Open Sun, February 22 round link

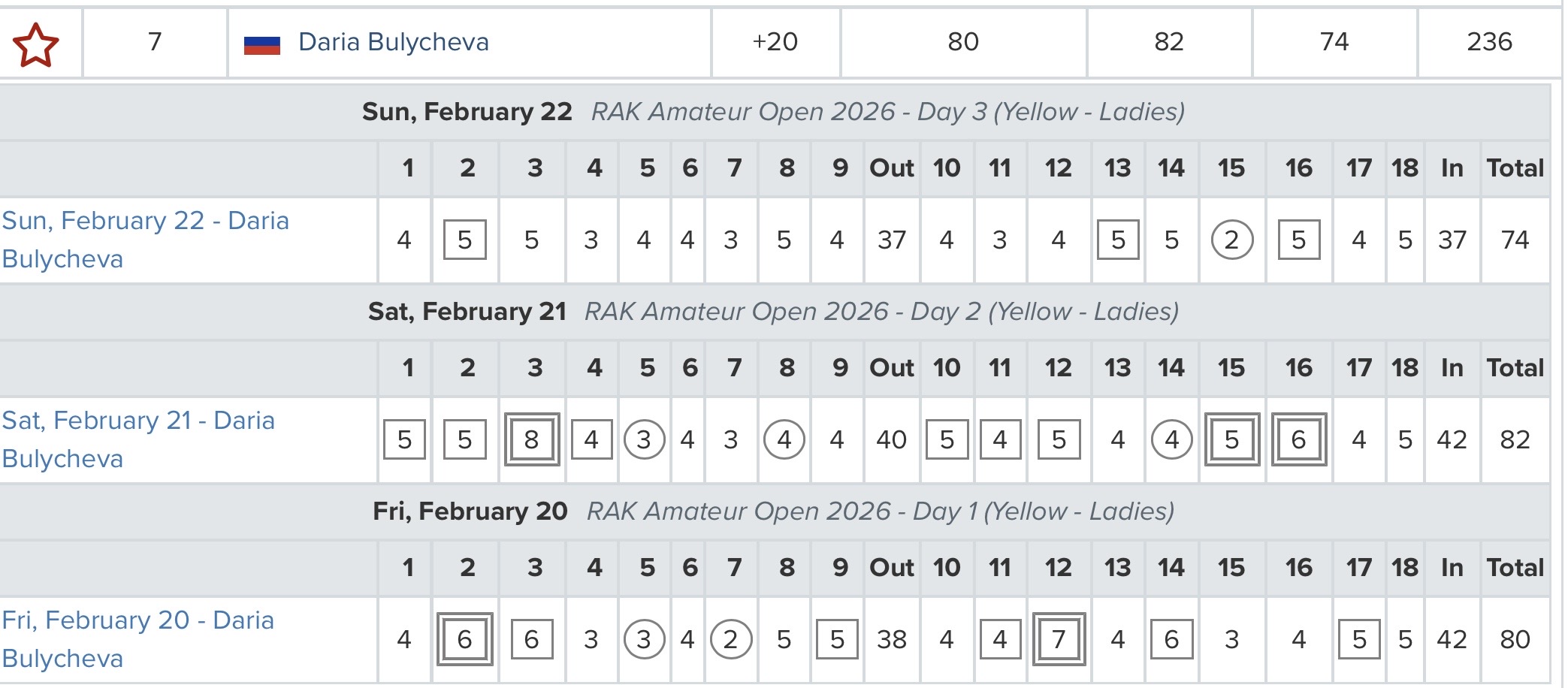pyautogui.click(x=145, y=240)
